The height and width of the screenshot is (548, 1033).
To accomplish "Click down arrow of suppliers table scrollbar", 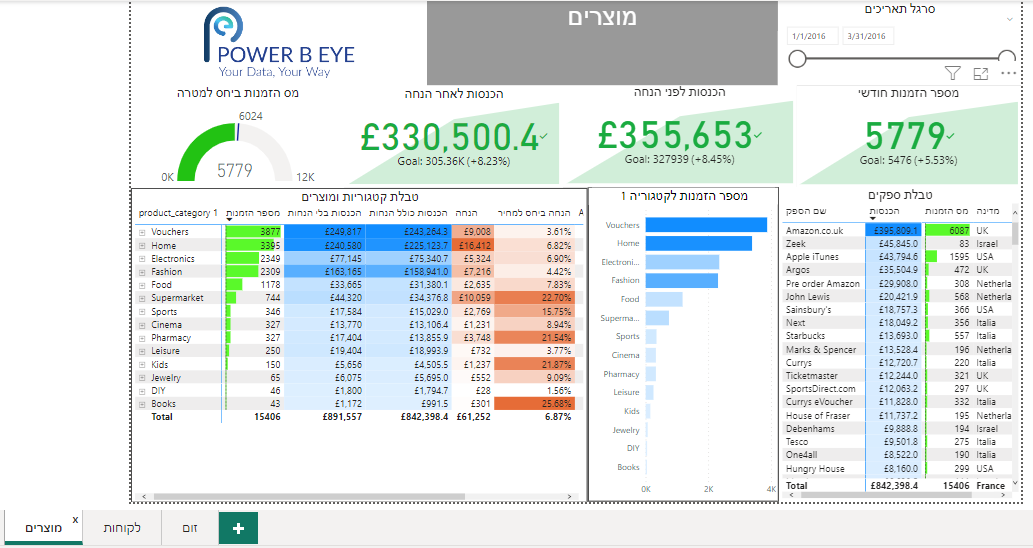I will pyautogui.click(x=1015, y=483).
